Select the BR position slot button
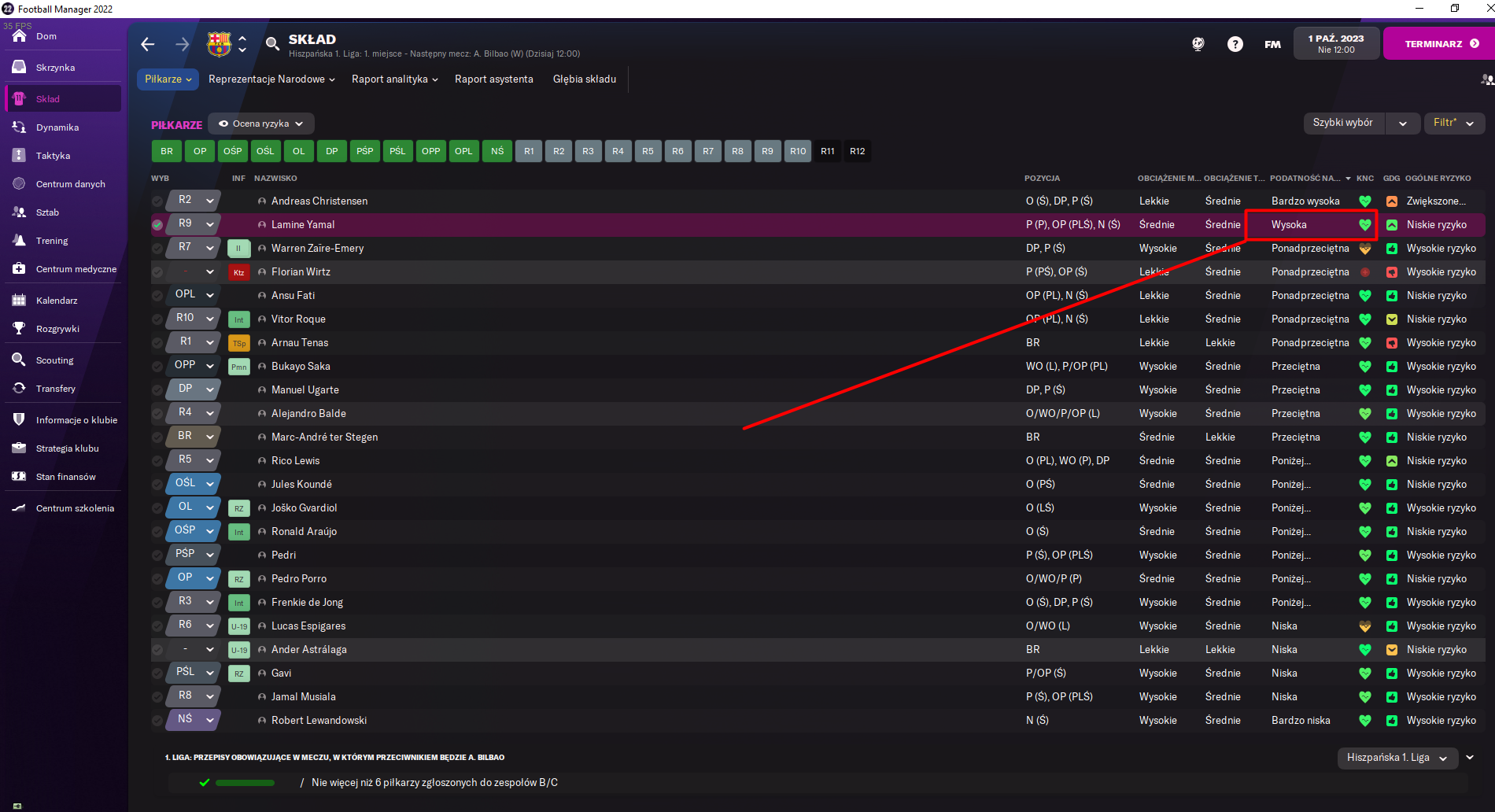 (167, 151)
